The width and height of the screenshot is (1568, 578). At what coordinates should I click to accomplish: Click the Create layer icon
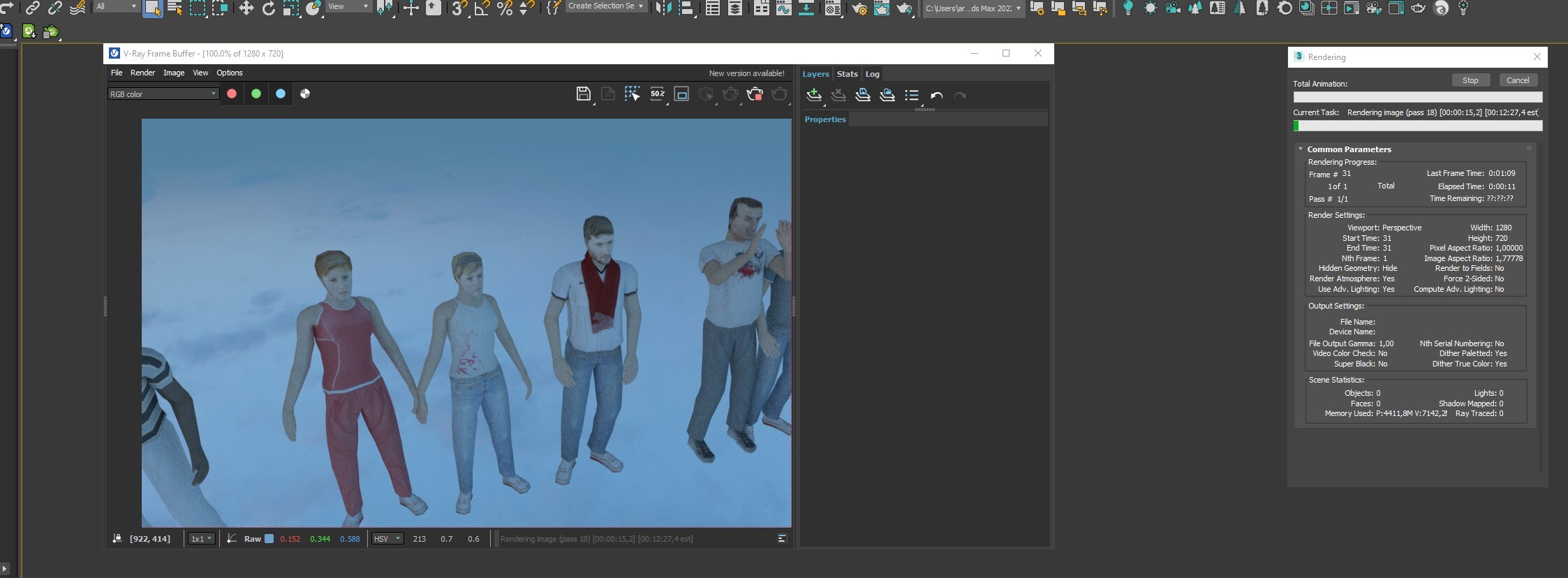coord(814,96)
